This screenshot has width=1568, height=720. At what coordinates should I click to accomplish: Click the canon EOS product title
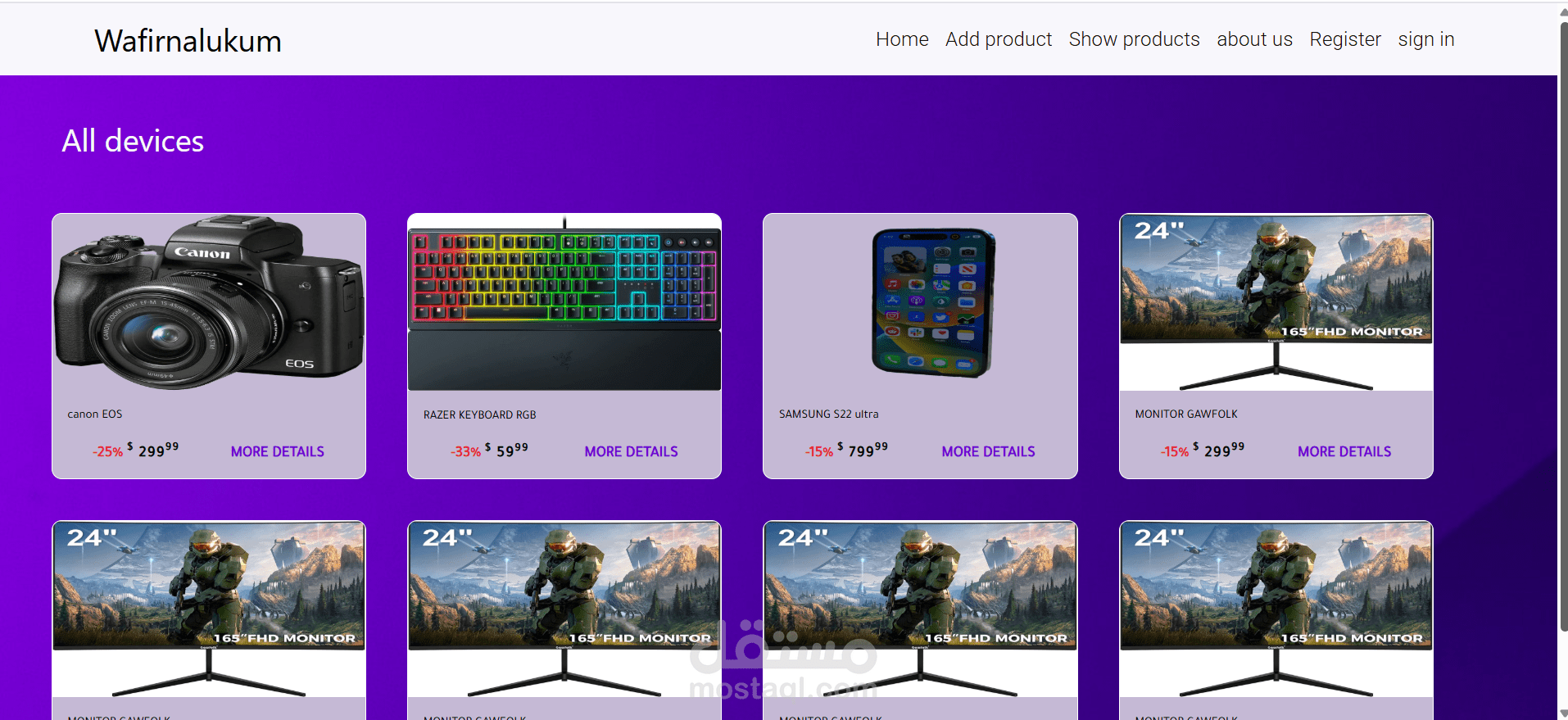click(95, 414)
